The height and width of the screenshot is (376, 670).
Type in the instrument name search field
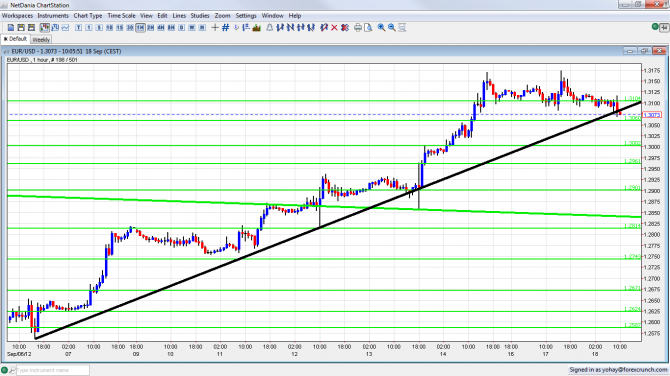pos(53,370)
